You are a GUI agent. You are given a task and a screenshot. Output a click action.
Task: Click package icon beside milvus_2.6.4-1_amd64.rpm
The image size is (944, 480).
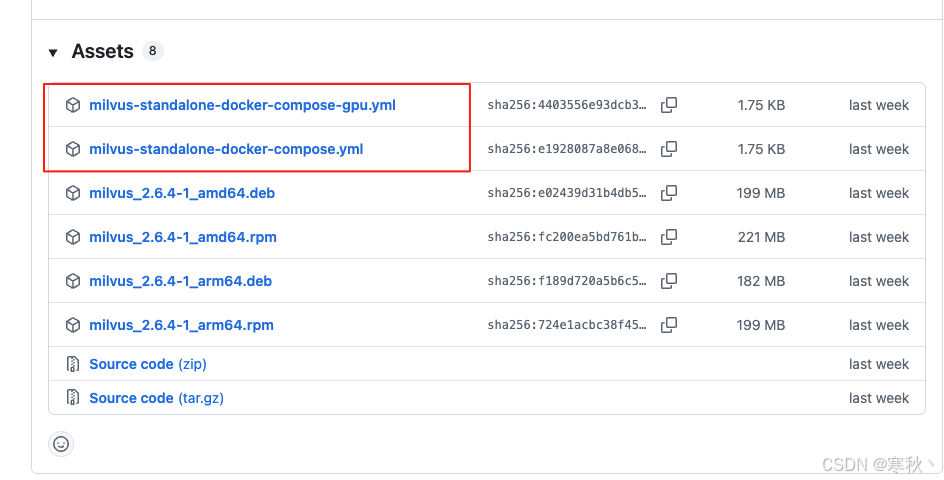coord(73,237)
